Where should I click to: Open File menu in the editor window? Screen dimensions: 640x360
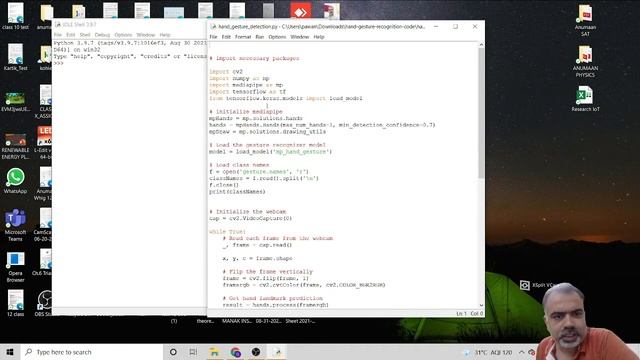tap(213, 37)
